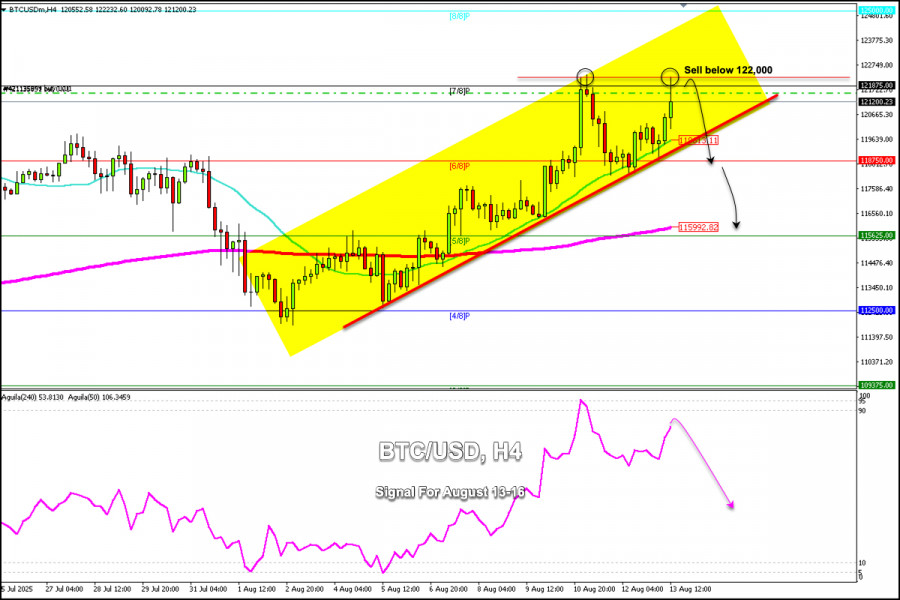Click the 12 Aug 04:00 time label
900x600 pixels.
[642, 589]
